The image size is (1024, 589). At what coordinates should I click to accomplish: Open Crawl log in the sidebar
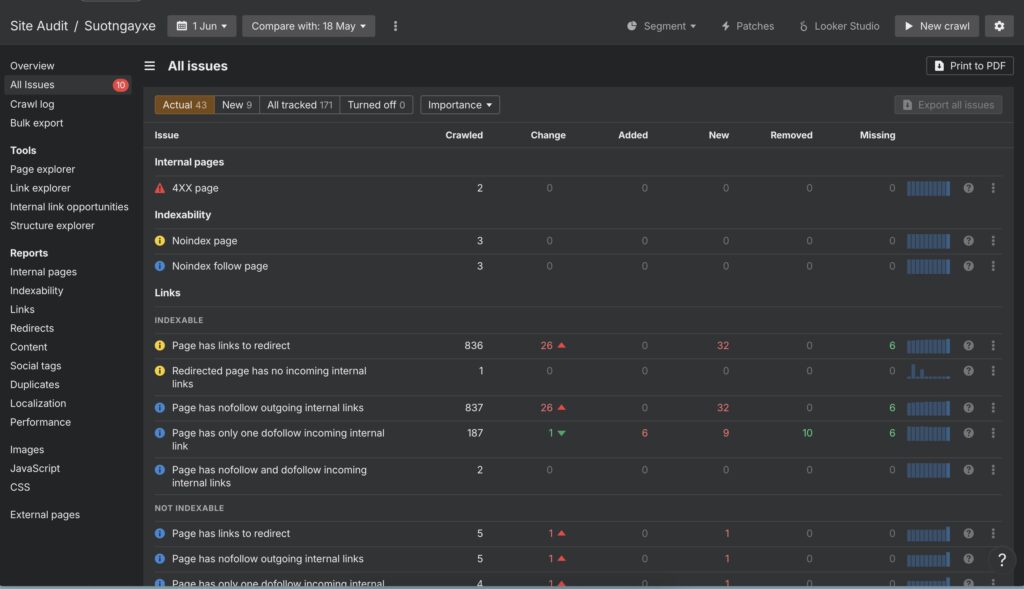click(32, 104)
